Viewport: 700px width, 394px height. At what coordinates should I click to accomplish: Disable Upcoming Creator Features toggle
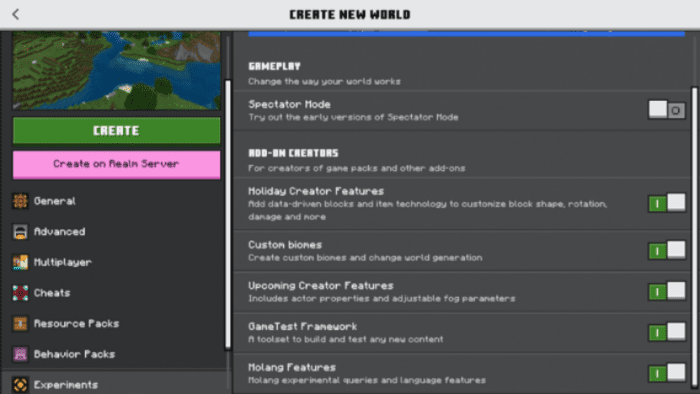click(667, 291)
